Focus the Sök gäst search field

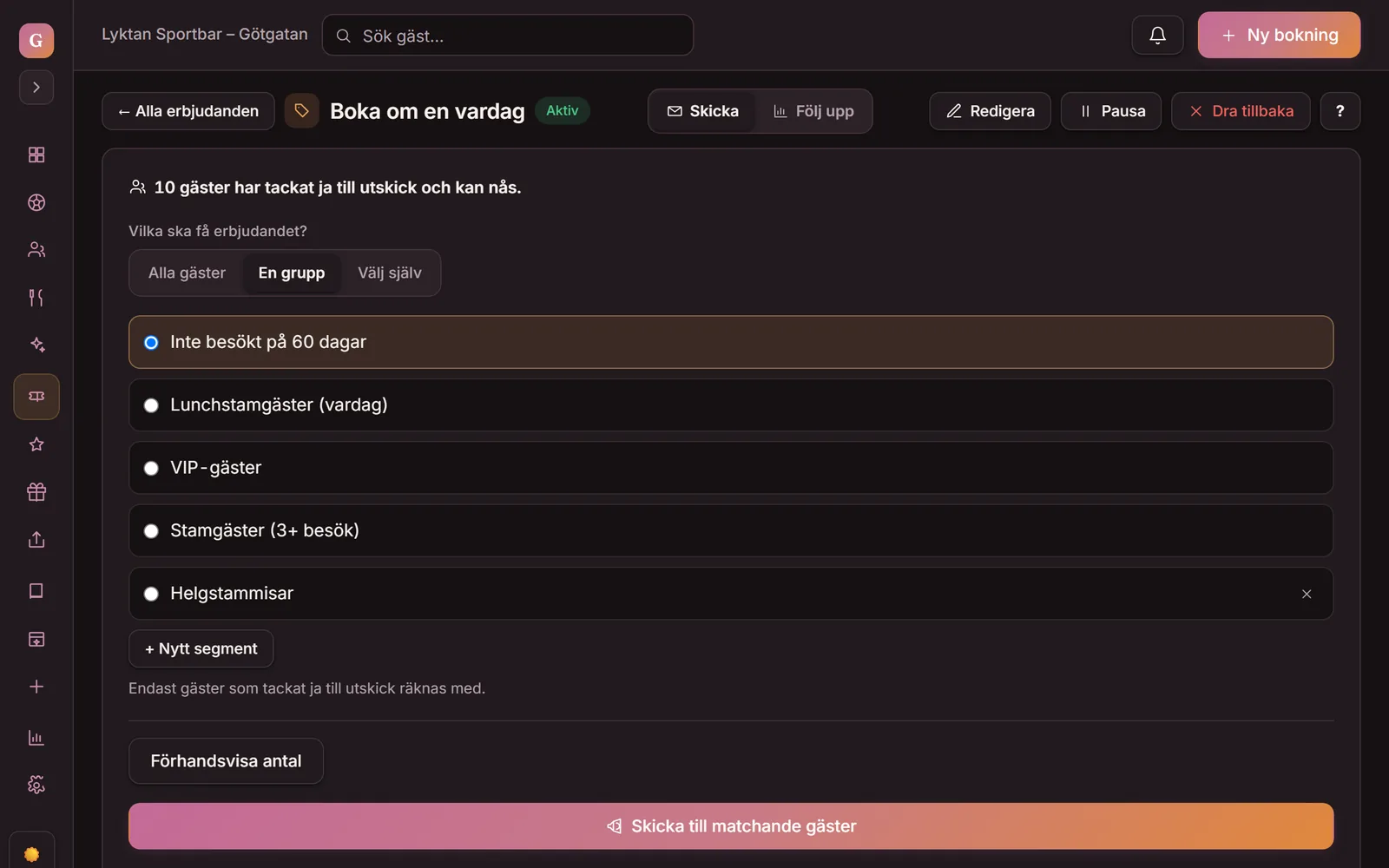(508, 36)
